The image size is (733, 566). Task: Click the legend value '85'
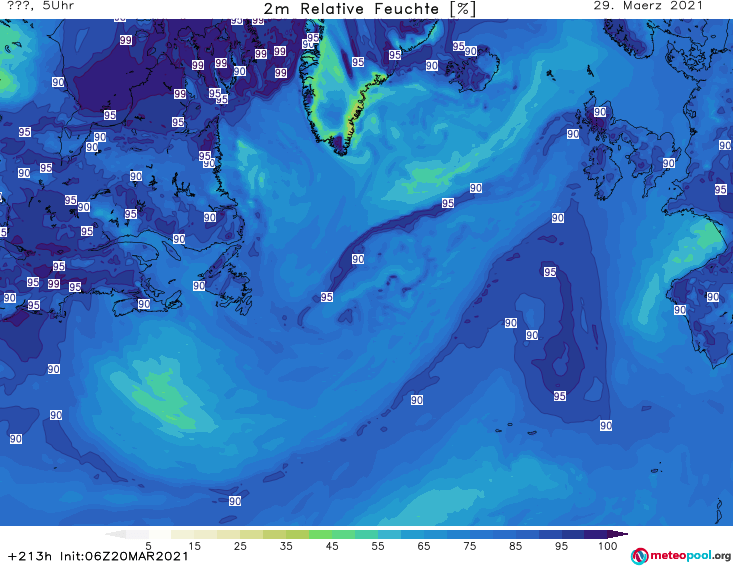pos(515,546)
